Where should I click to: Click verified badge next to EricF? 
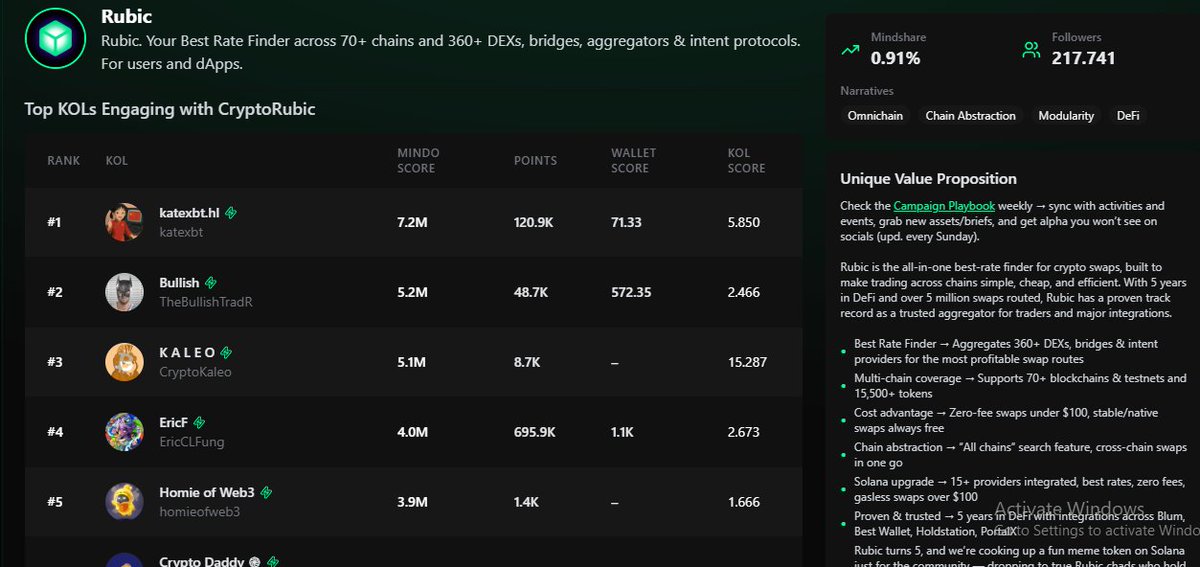coord(200,423)
